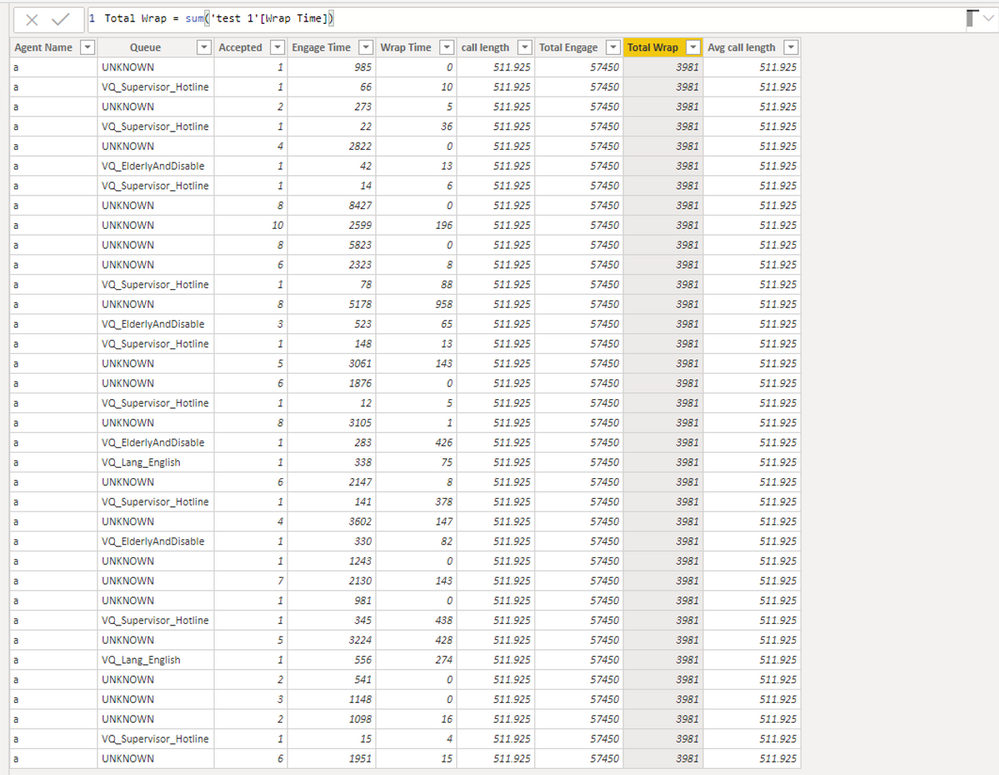
Task: Click Wrap Time cell 36
Action: coord(416,126)
